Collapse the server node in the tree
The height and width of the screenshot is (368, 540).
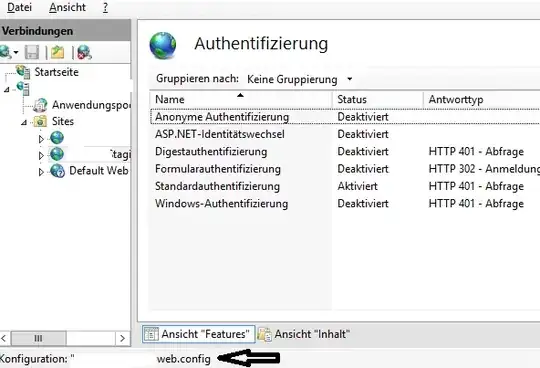click(x=6, y=90)
